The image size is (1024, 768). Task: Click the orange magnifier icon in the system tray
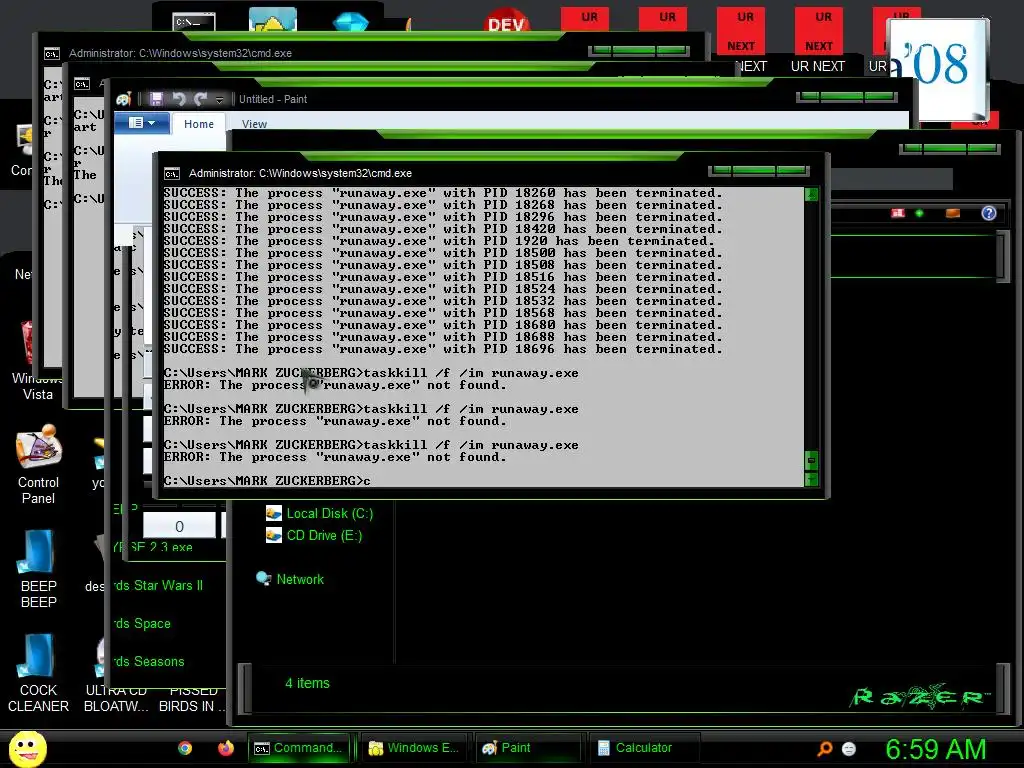[x=825, y=748]
